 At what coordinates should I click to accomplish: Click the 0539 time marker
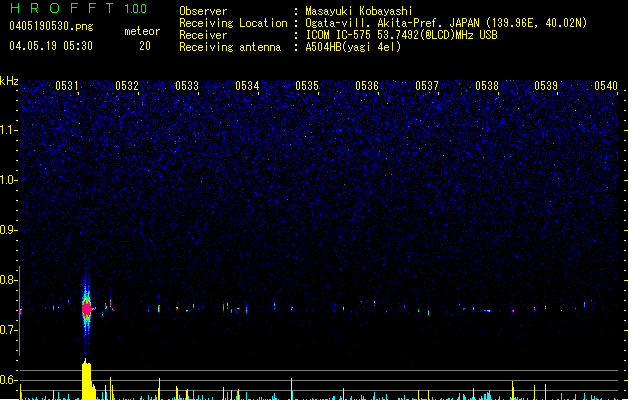(546, 86)
